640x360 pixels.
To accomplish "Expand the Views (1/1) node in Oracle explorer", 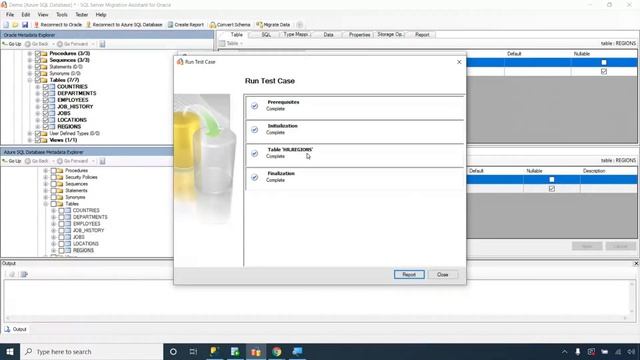I will [29, 140].
